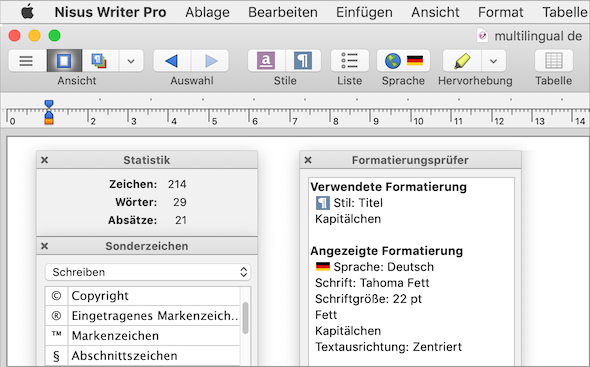Click the 'Fett' formatting entry
The image size is (590, 367).
pos(326,315)
